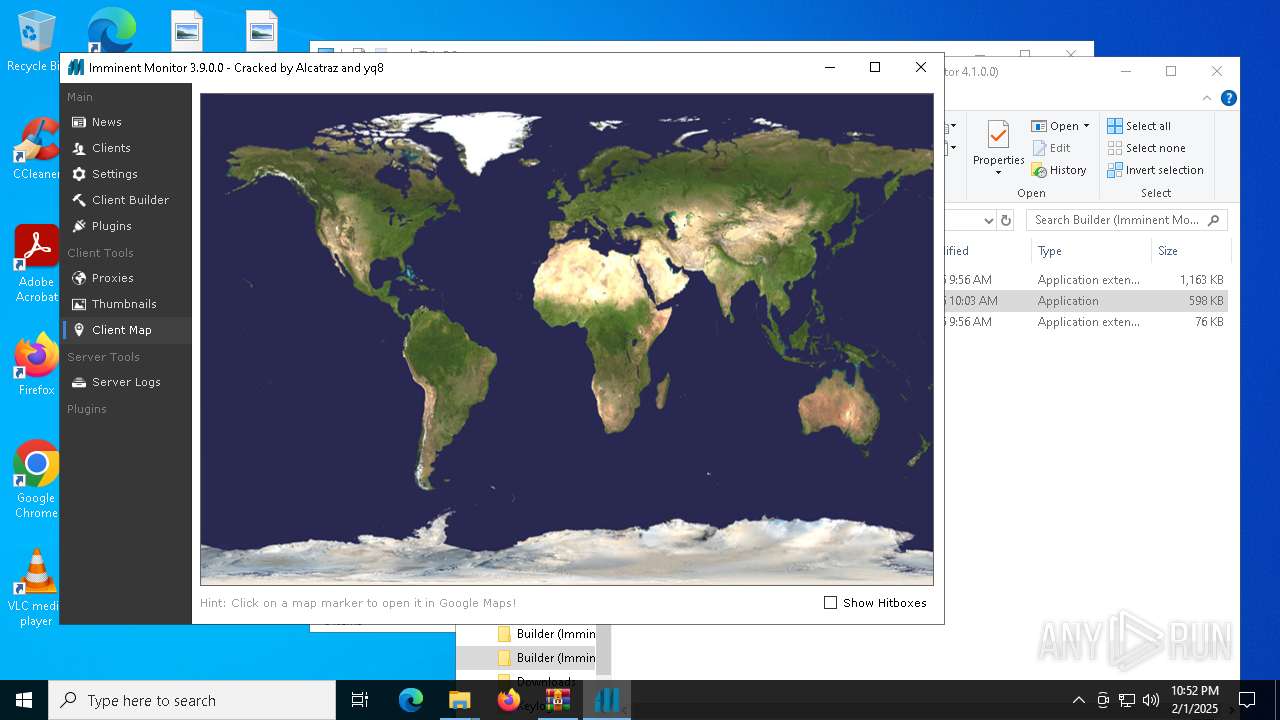The height and width of the screenshot is (720, 1280).
Task: Select second Builder (Immin folder in tree
Action: (x=546, y=658)
